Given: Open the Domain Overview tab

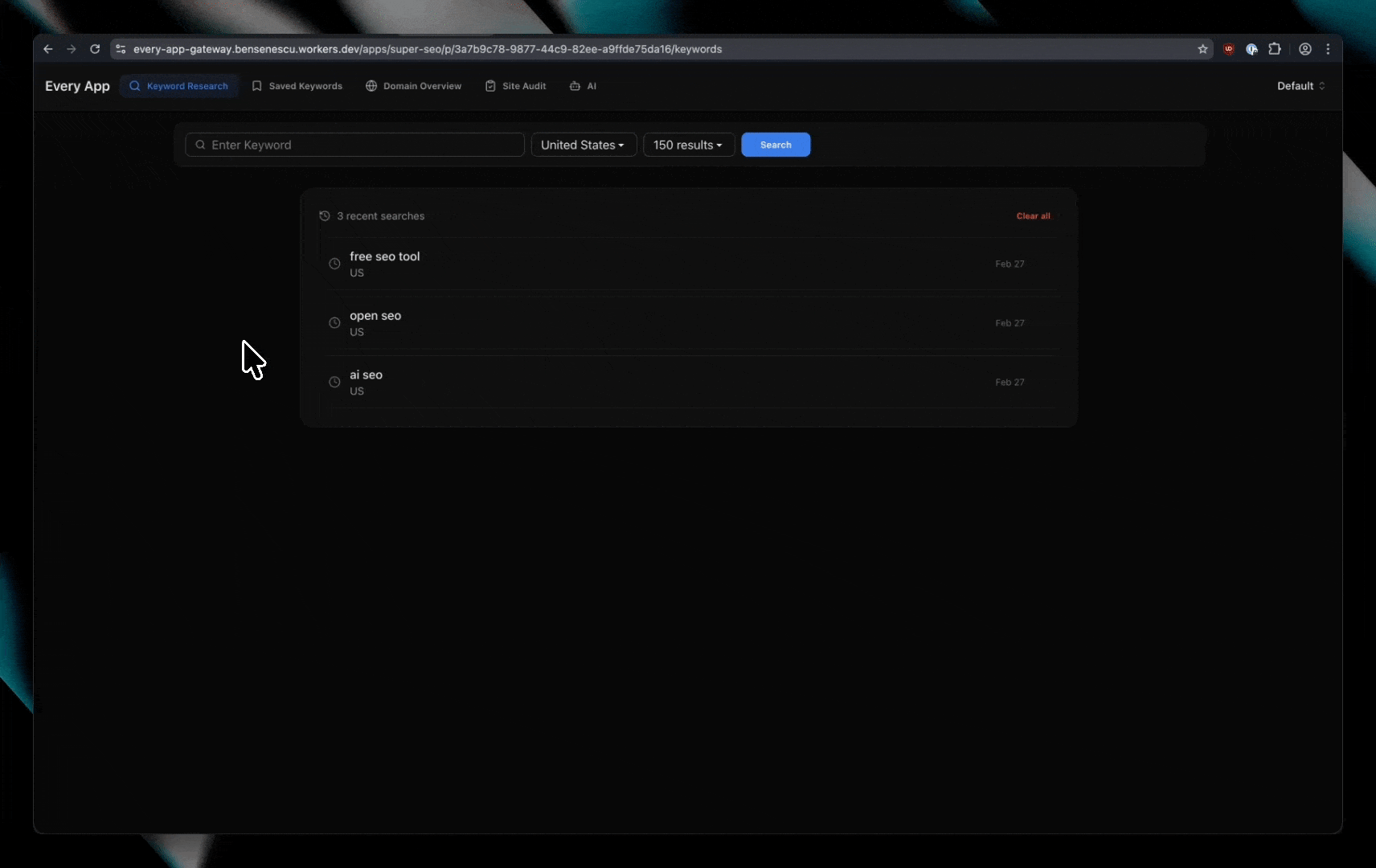Looking at the screenshot, I should [x=414, y=86].
